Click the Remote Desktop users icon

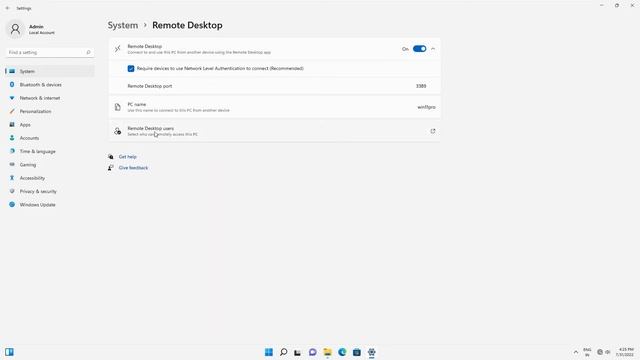[x=118, y=131]
